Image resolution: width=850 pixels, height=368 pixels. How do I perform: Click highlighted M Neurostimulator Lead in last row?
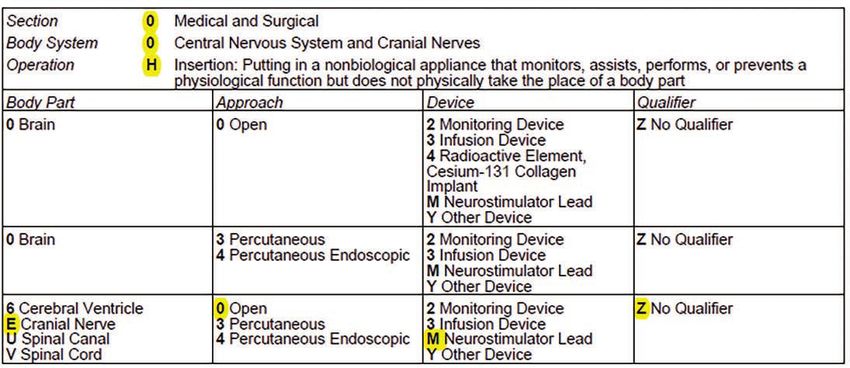pos(509,339)
